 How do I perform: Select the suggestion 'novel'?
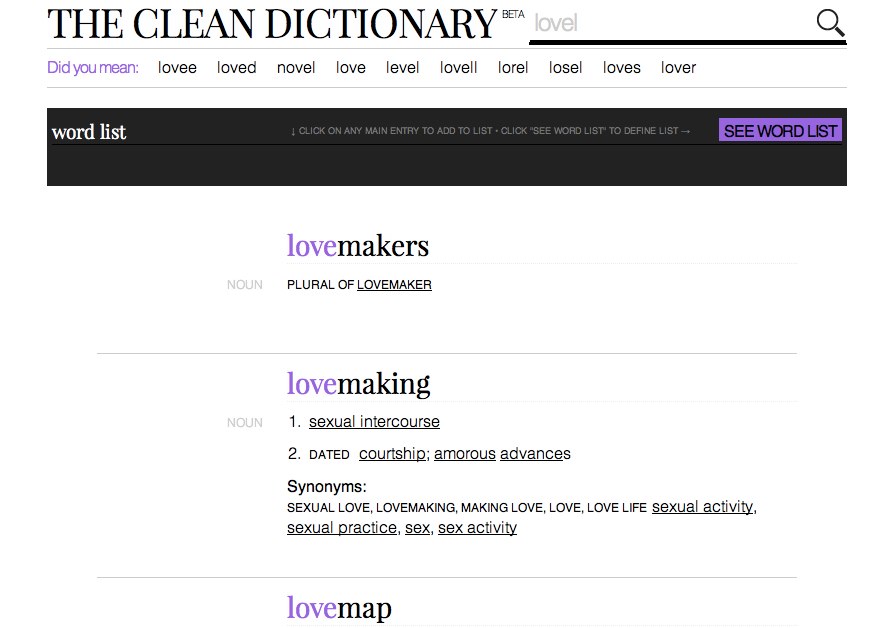pos(296,67)
